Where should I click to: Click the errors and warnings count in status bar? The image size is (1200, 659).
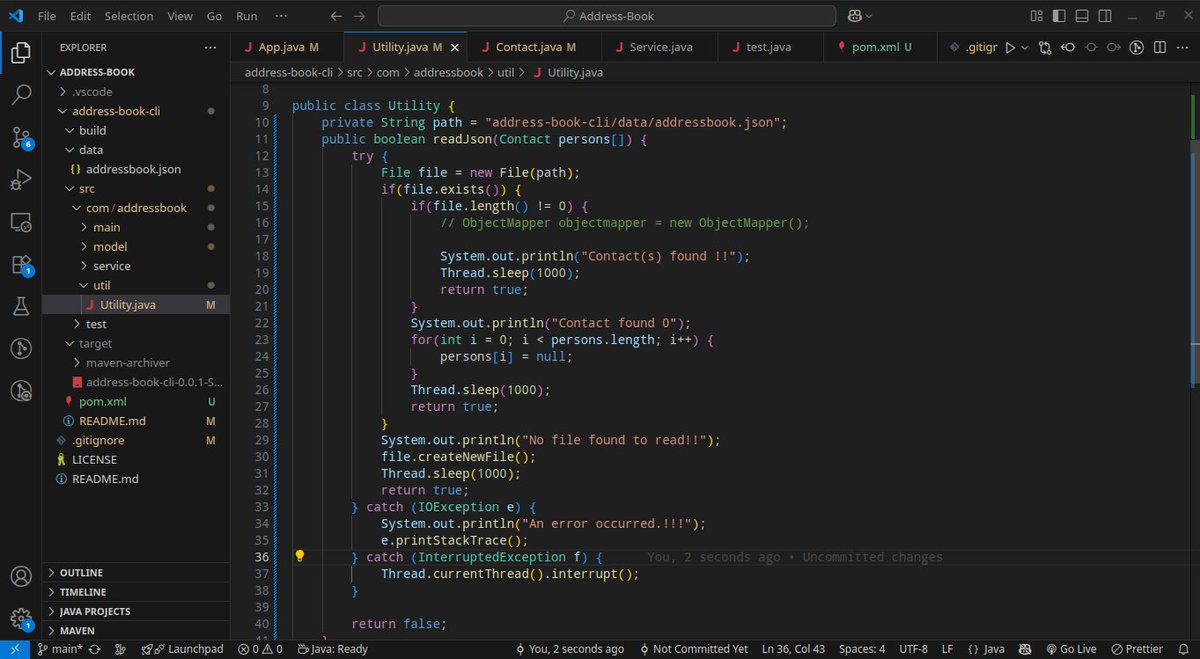[x=259, y=649]
